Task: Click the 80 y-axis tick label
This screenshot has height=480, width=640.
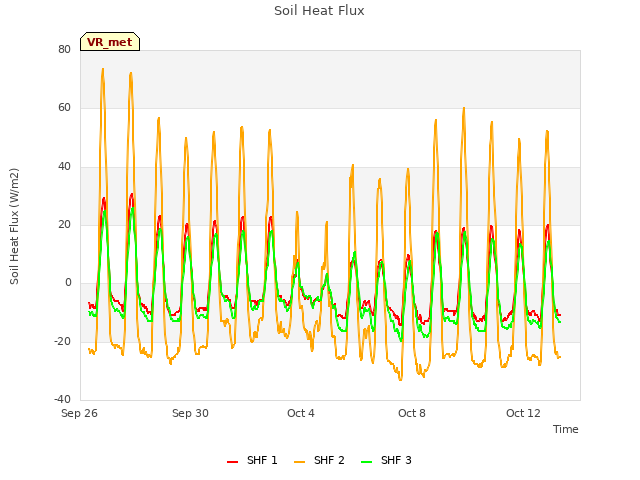Action: coord(64,49)
